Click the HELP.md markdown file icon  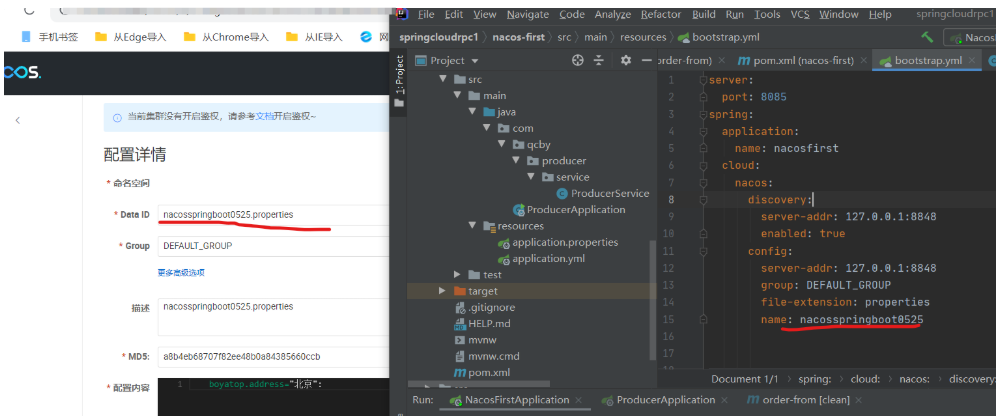(460, 323)
